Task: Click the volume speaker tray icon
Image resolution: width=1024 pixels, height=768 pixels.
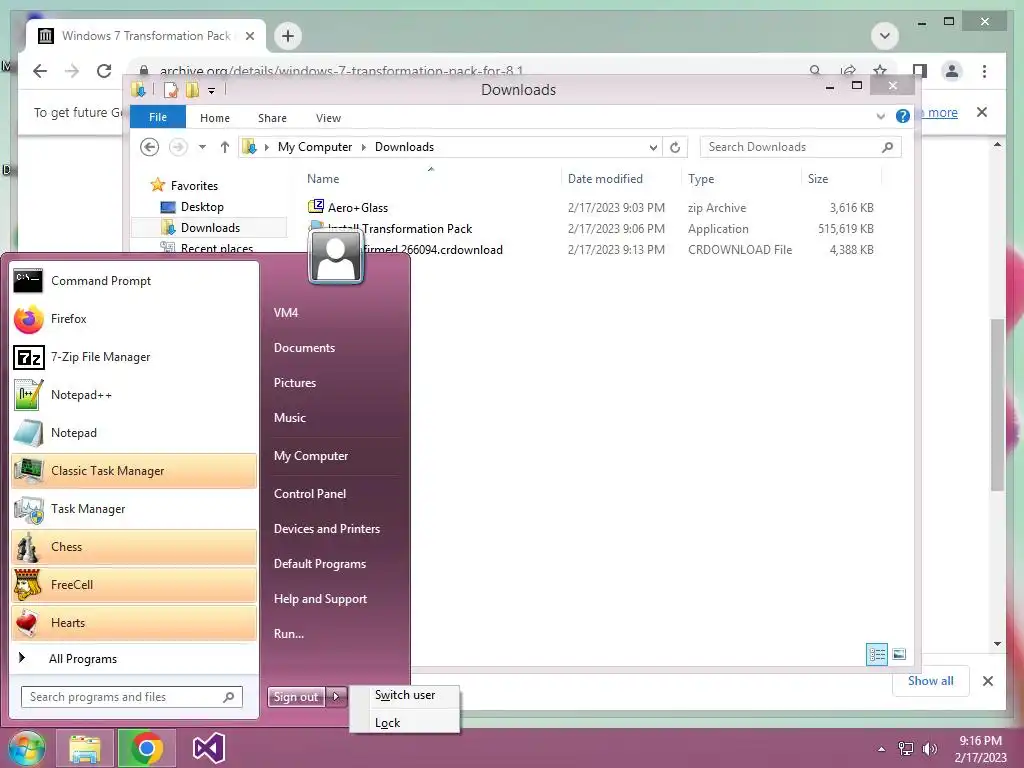Action: 929,749
